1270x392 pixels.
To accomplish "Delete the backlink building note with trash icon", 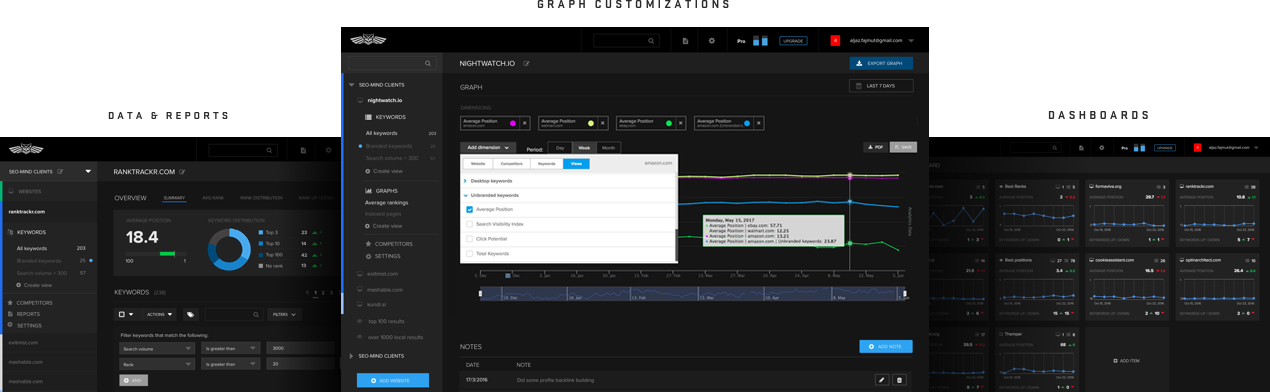I will click(899, 380).
